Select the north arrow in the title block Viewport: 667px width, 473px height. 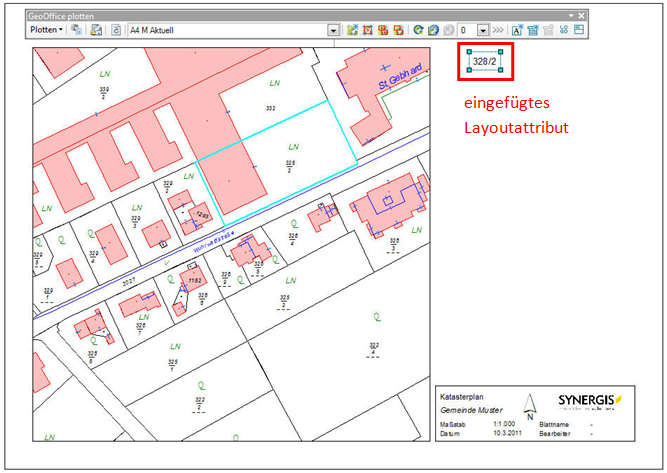pos(532,405)
